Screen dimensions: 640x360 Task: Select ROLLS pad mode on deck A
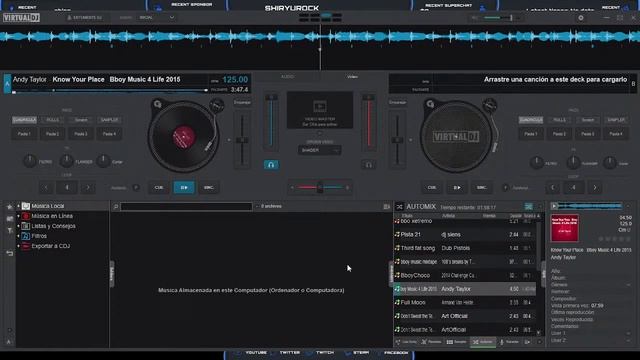coord(52,120)
